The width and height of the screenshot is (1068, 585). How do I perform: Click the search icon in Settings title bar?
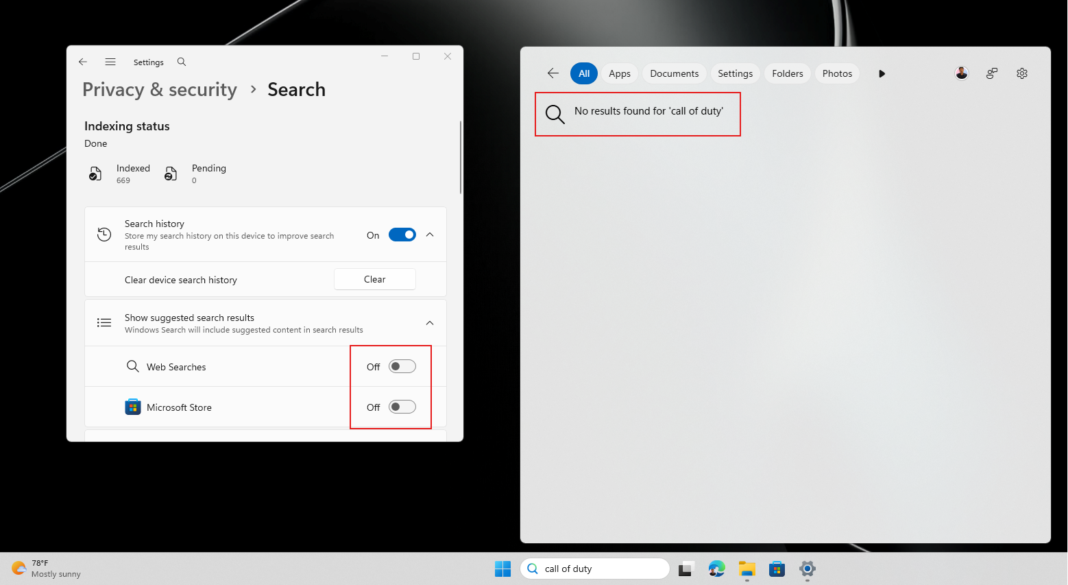181,62
